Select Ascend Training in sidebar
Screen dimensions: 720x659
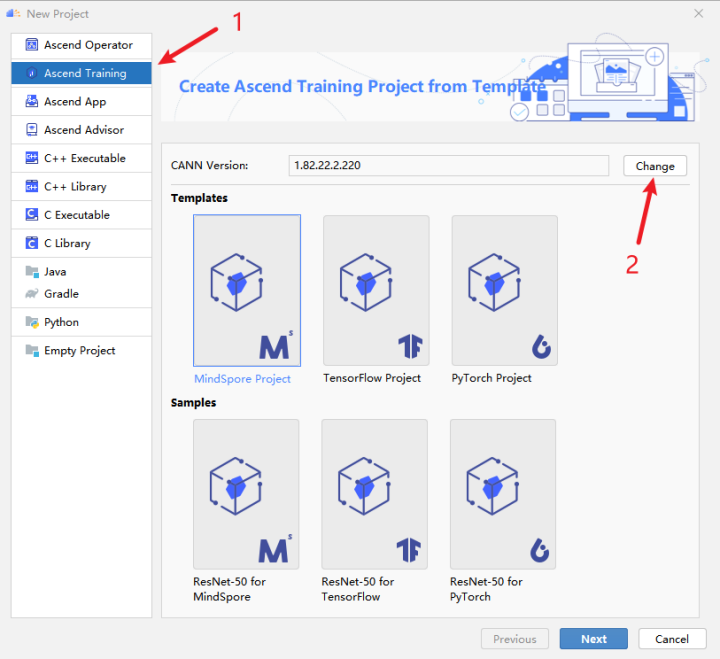[81, 73]
